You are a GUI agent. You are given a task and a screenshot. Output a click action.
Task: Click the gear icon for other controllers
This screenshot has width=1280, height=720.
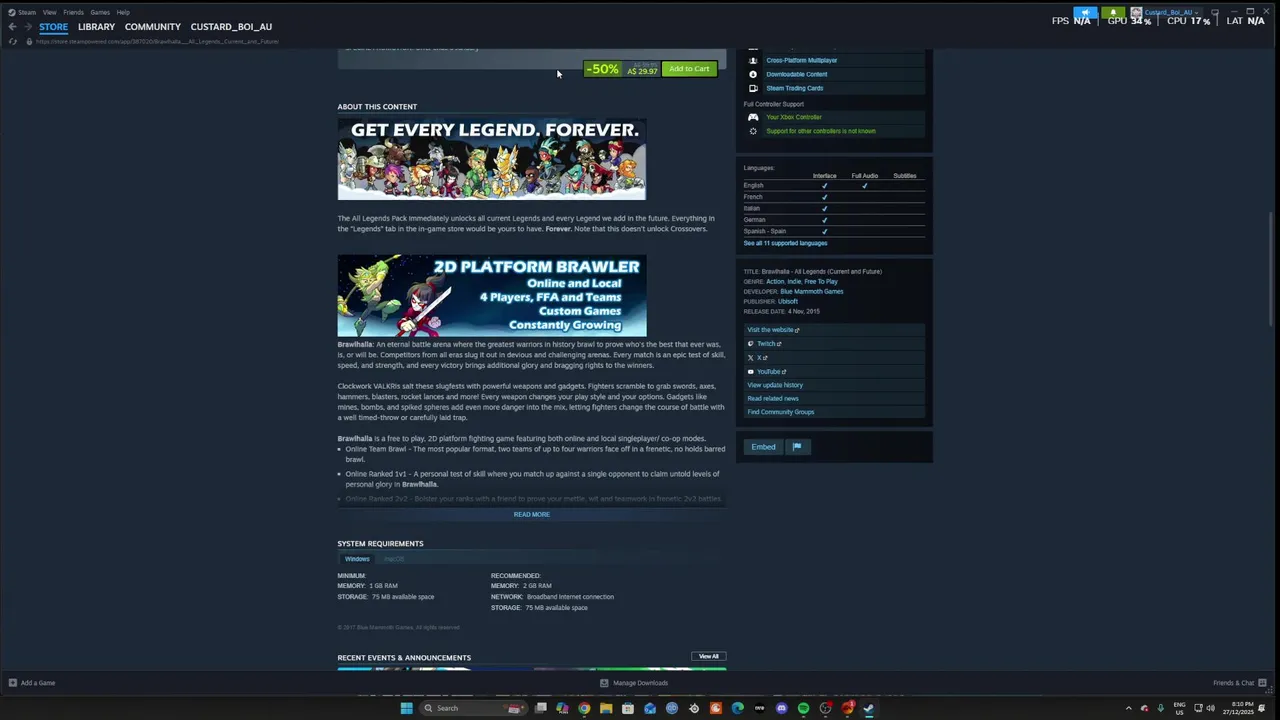pos(753,131)
